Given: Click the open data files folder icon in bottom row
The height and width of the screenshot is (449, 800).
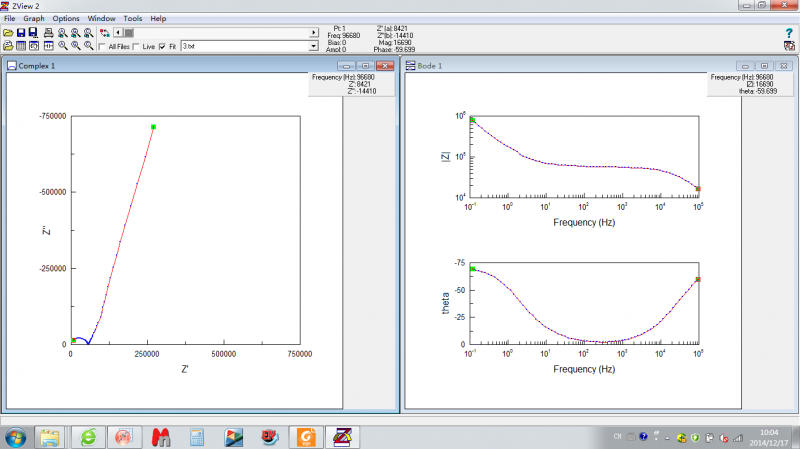Looking at the screenshot, I should [8, 46].
